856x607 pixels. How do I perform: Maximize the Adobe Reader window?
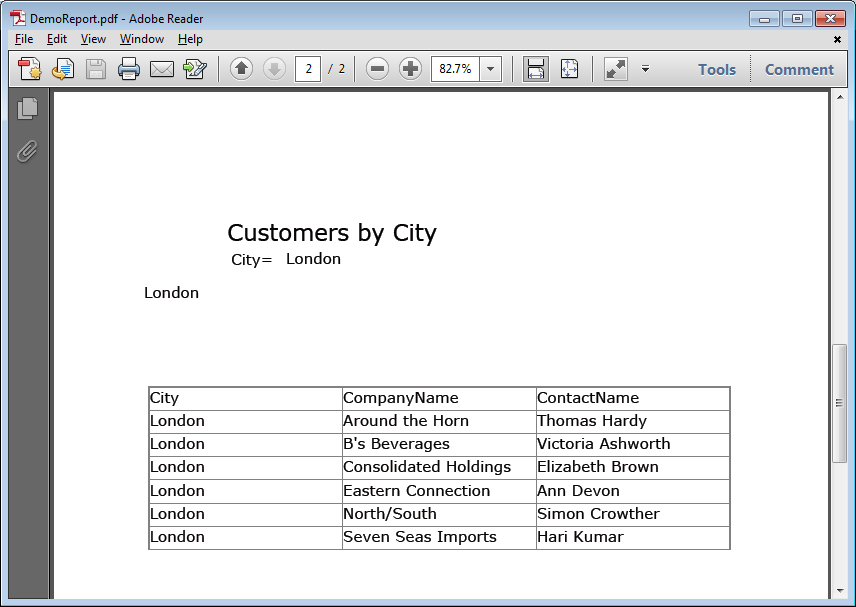pyautogui.click(x=797, y=19)
